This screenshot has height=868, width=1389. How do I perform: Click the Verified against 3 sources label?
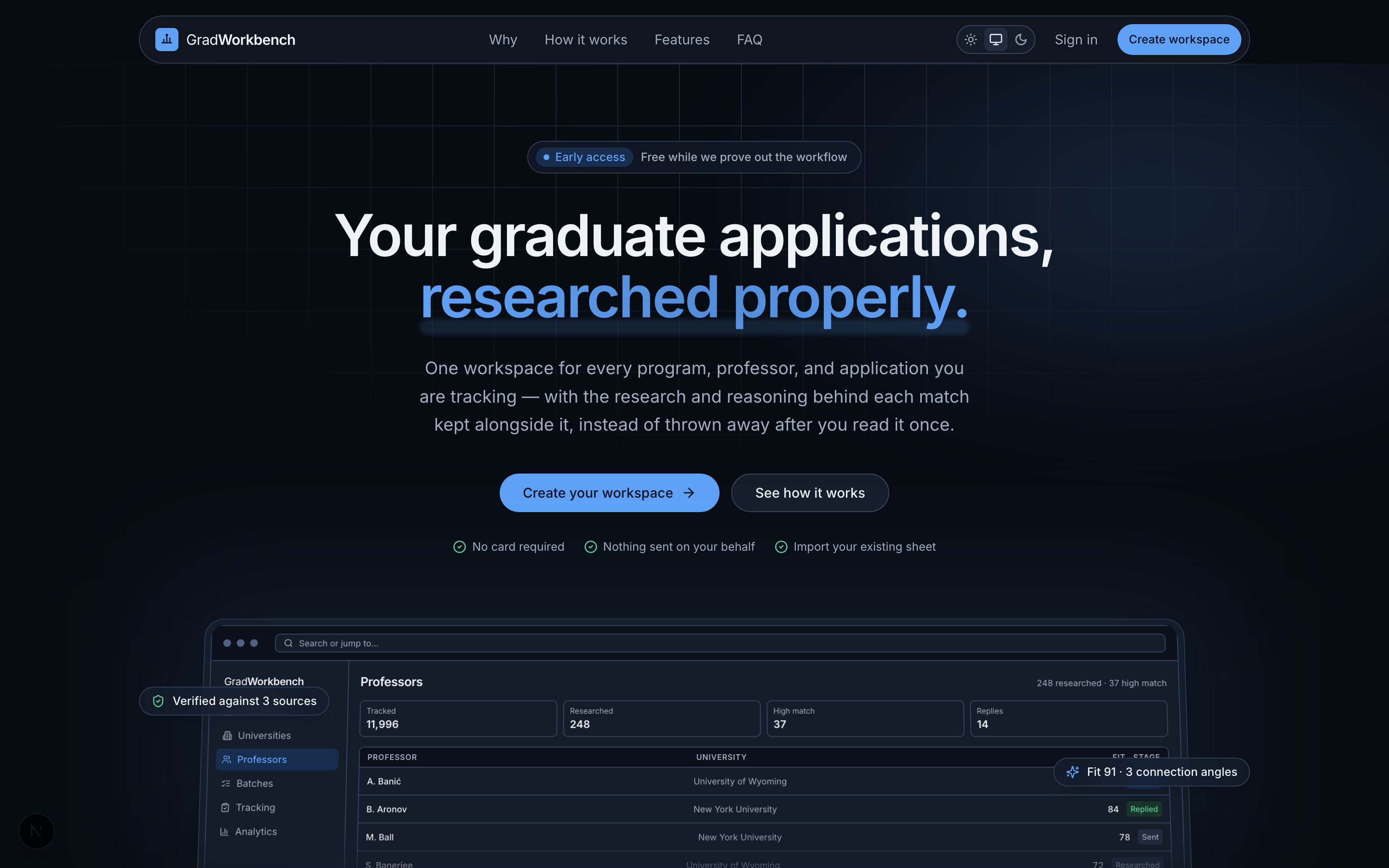point(245,701)
